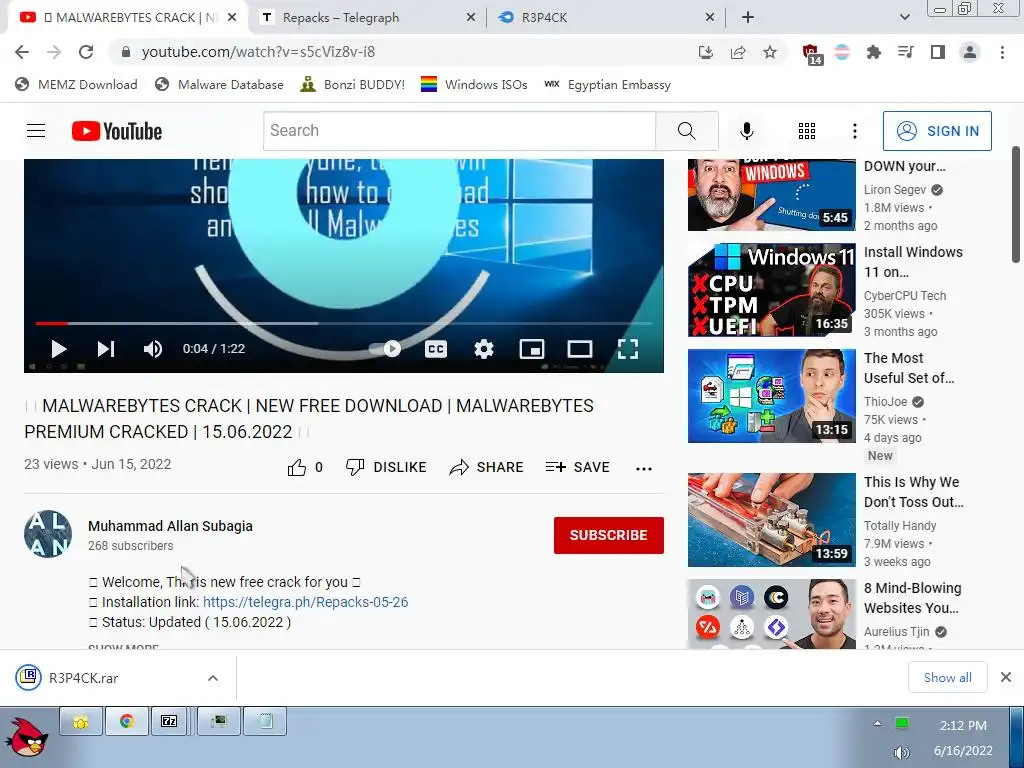Open Install Windows 11 video thumbnail

tap(771, 290)
